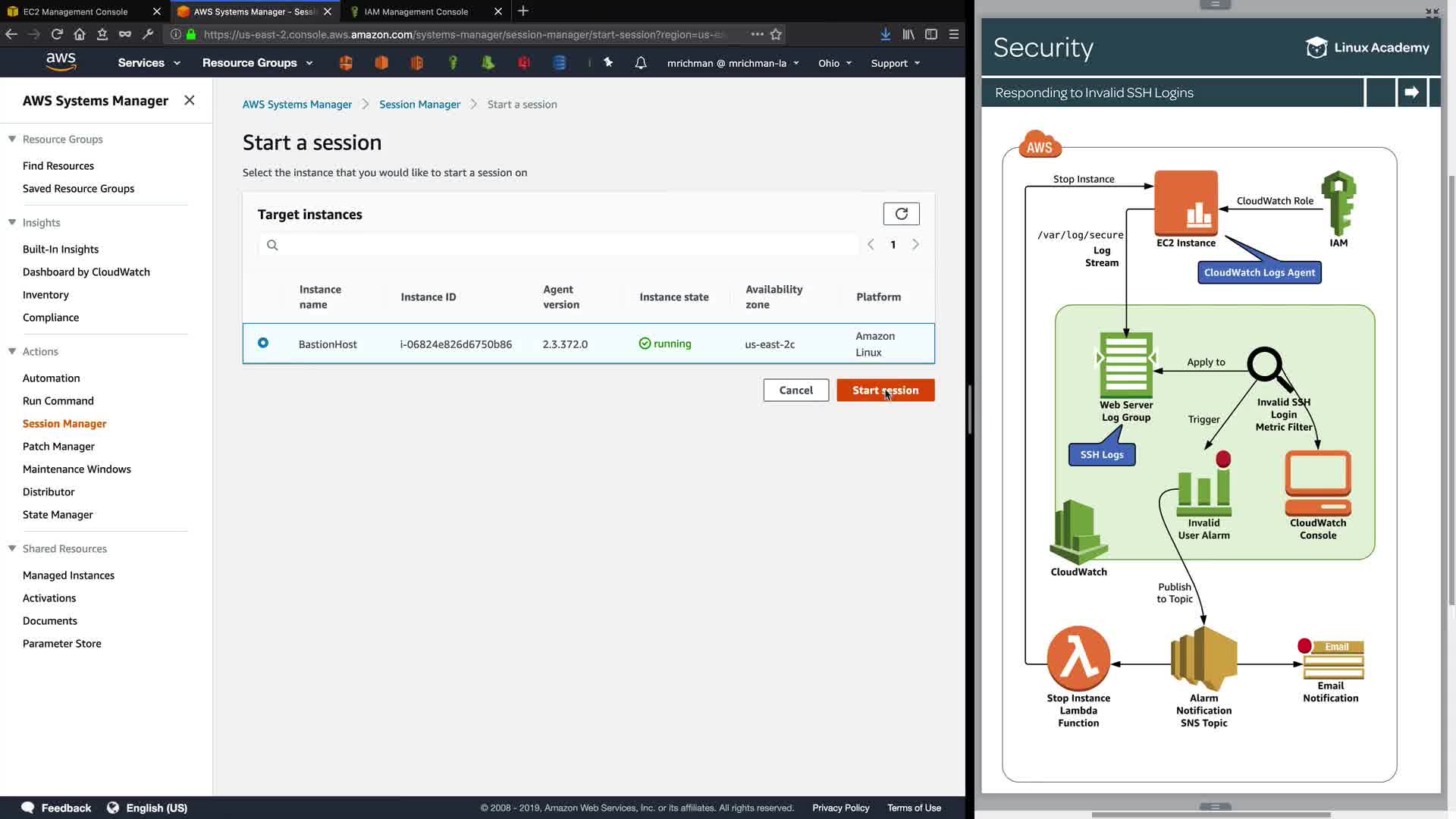Go to next slide arrow icon
This screenshot has width=1456, height=819.
point(1411,93)
